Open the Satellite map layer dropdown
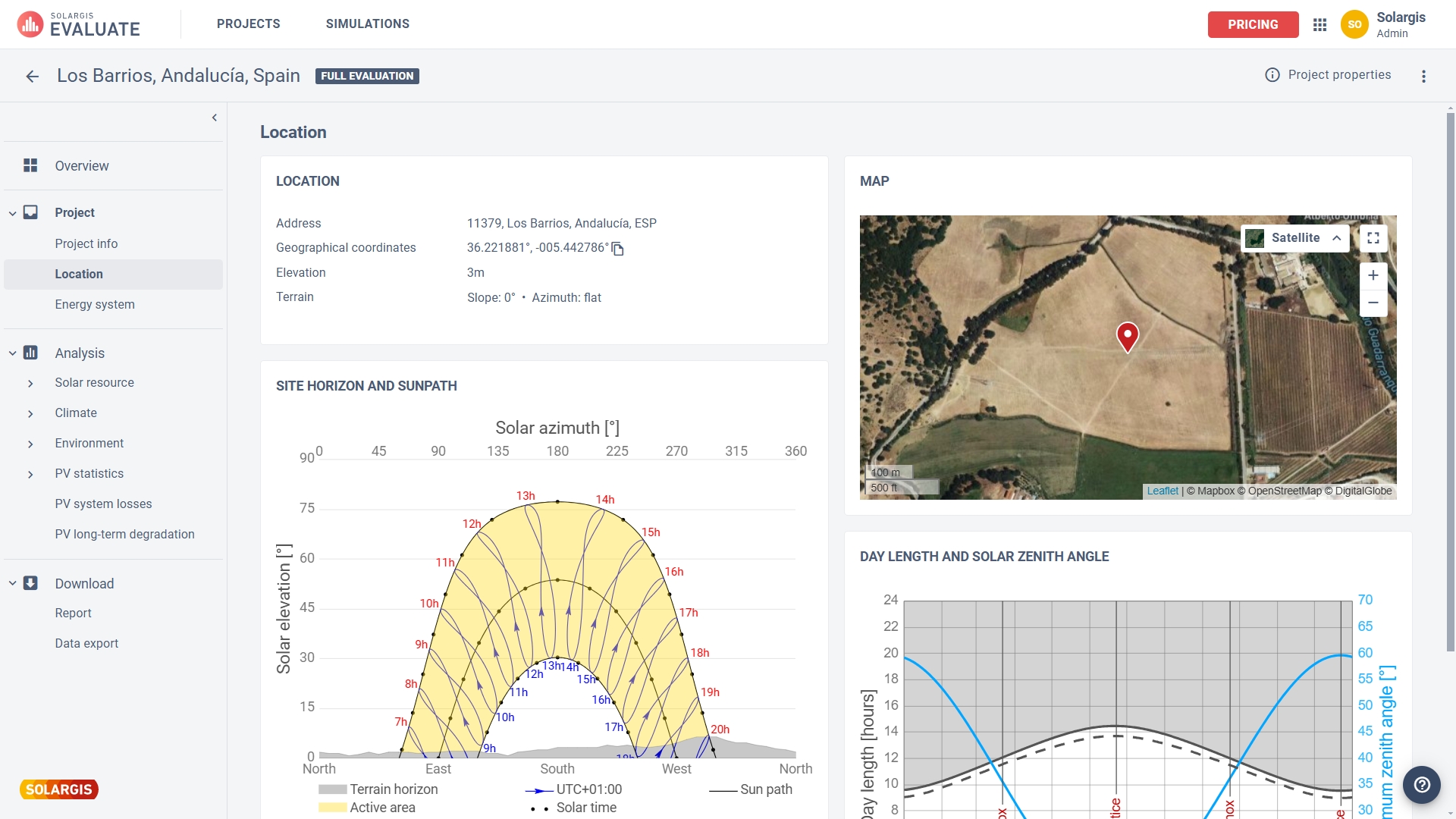This screenshot has height=819, width=1456. tap(1295, 238)
